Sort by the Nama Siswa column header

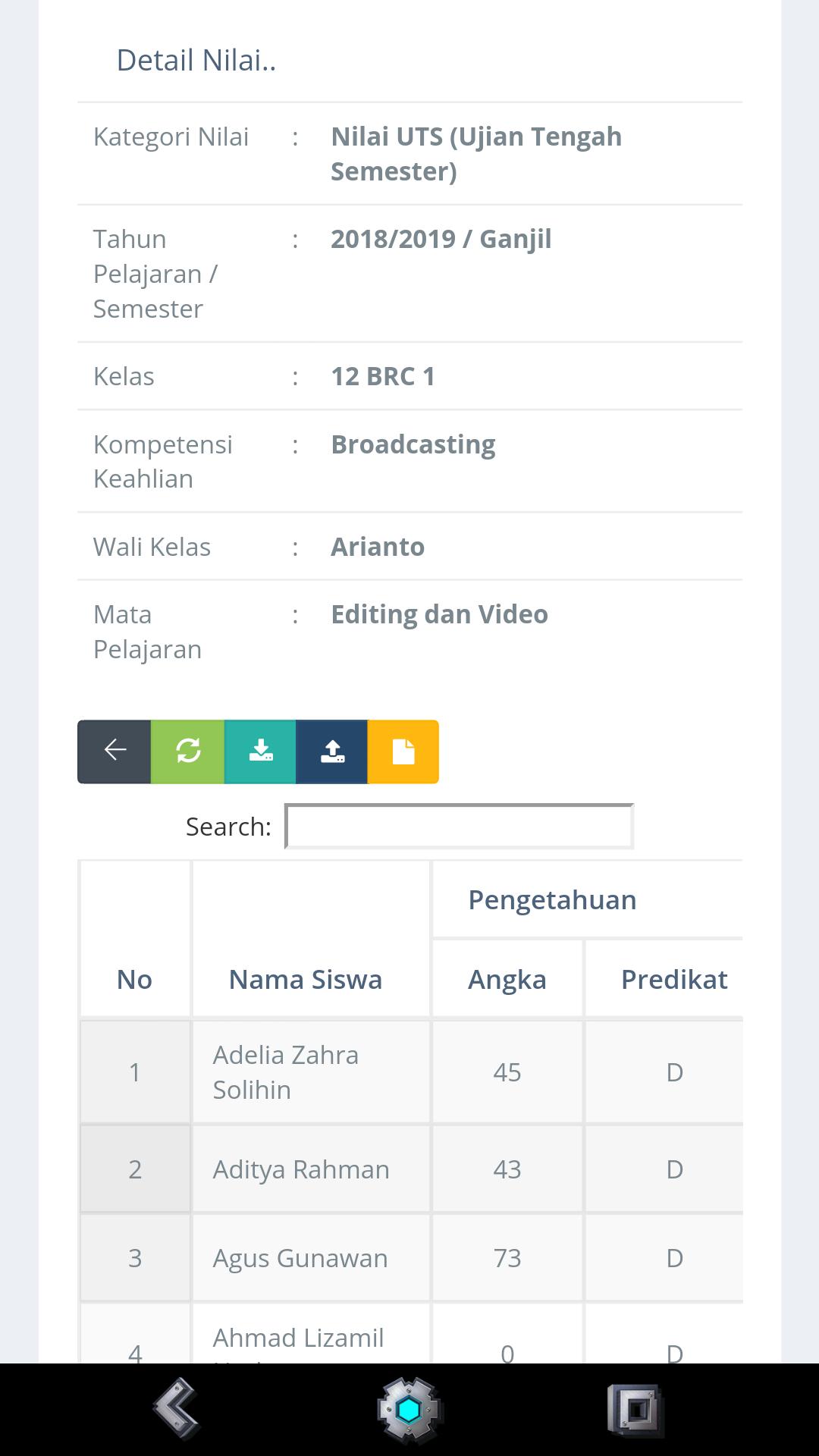[x=306, y=979]
